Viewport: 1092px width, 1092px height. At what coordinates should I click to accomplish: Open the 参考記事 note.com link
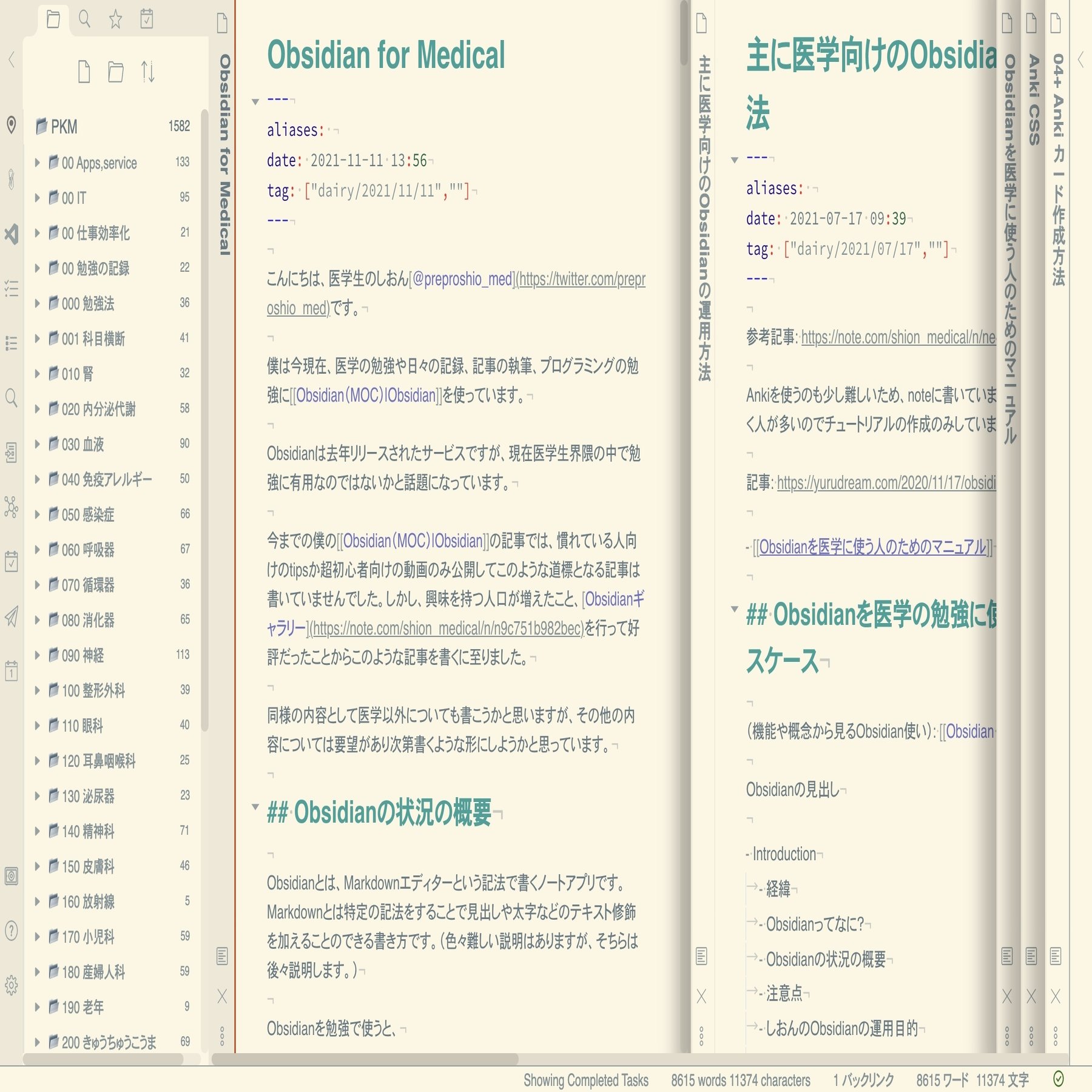(x=898, y=337)
